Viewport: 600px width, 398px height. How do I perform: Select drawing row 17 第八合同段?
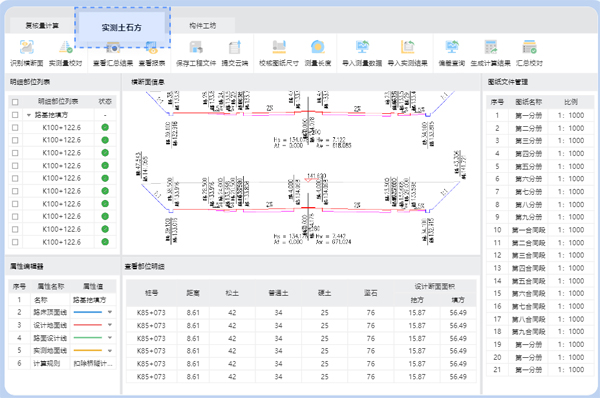(x=540, y=319)
